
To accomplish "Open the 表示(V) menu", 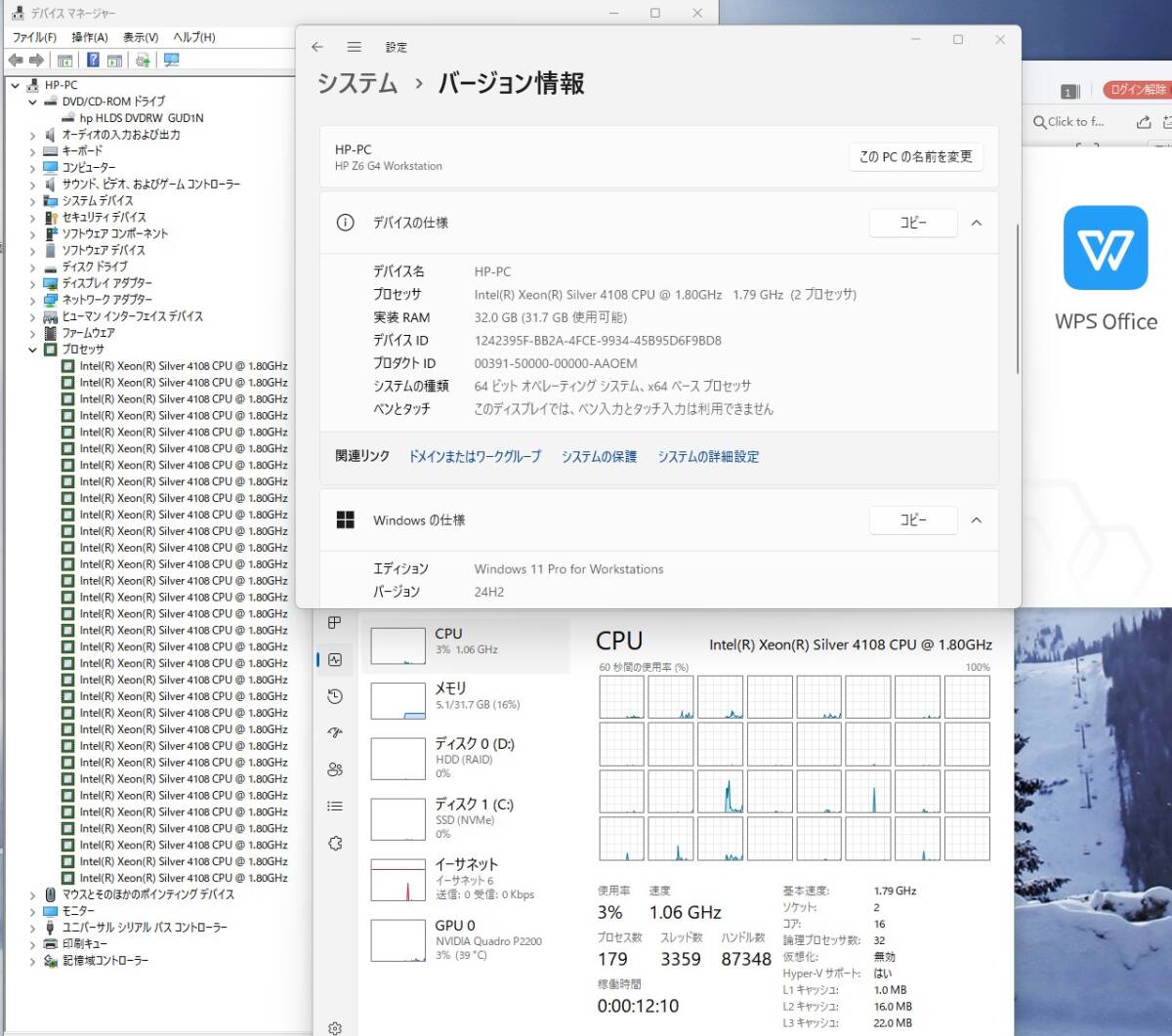I will pyautogui.click(x=141, y=37).
